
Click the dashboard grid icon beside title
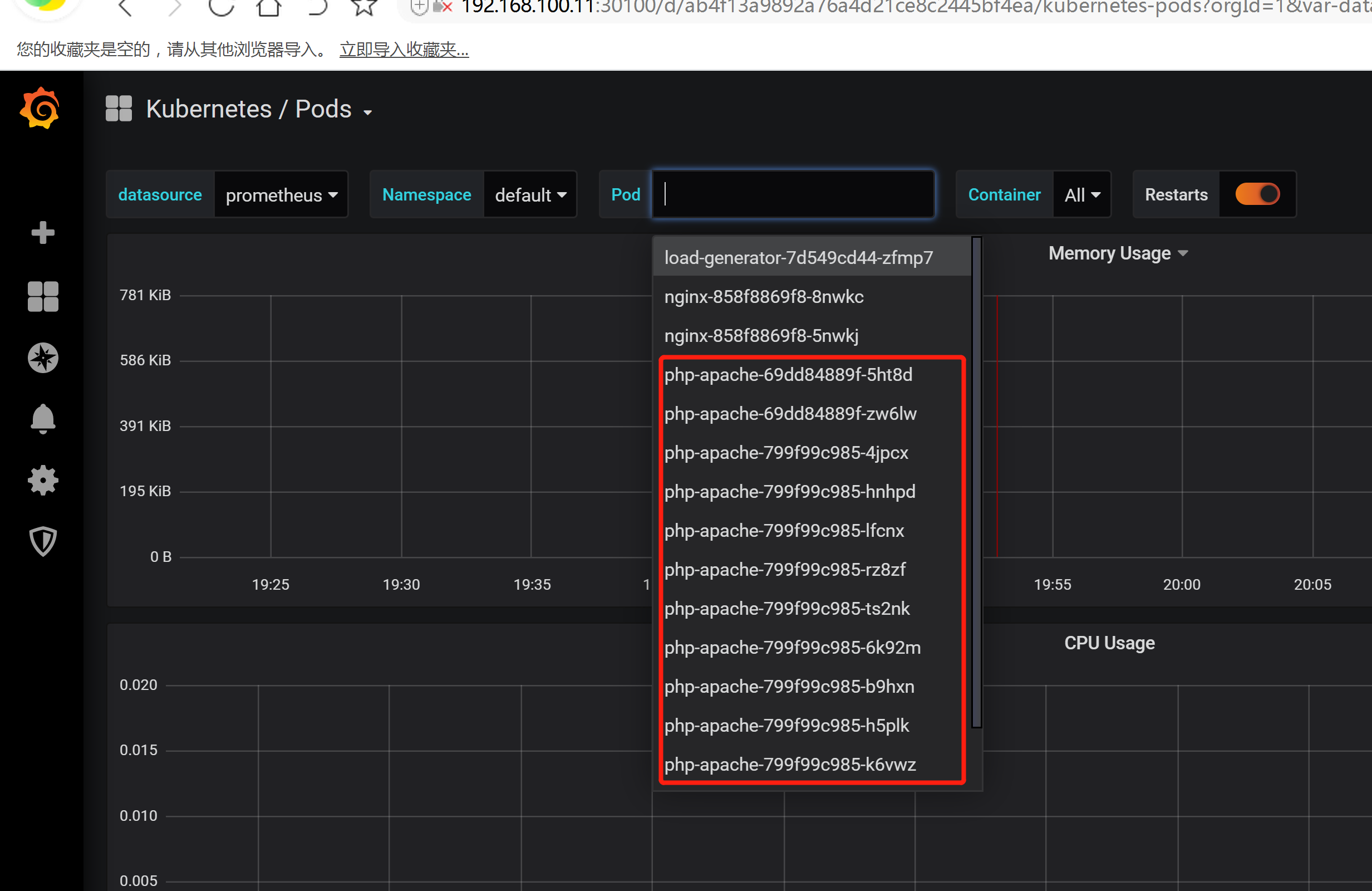pos(119,109)
